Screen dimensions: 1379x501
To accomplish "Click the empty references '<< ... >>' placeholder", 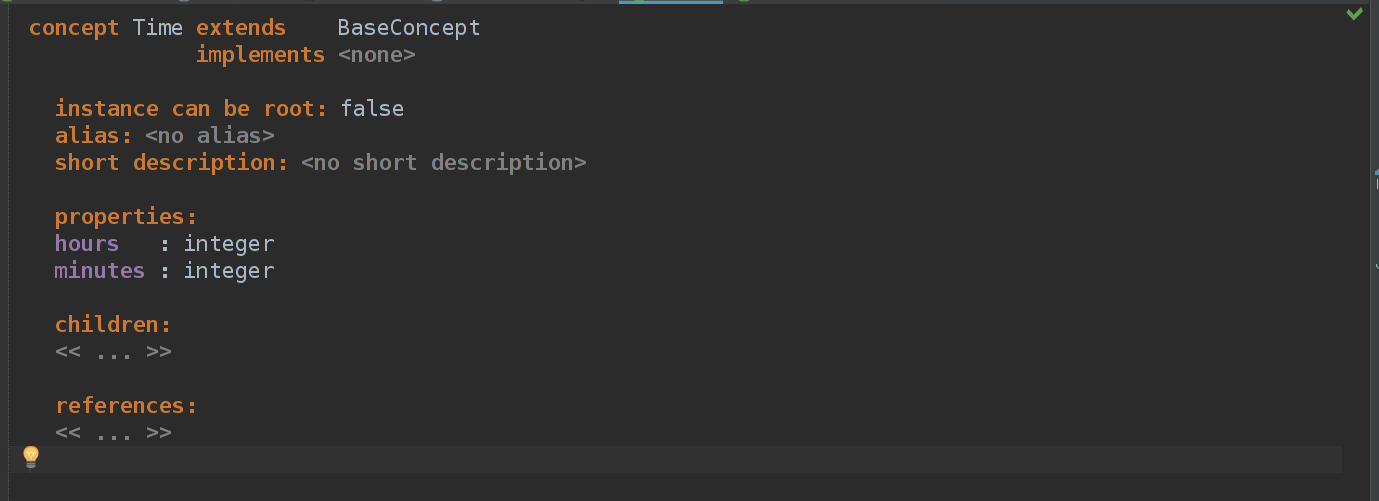I will click(x=113, y=433).
